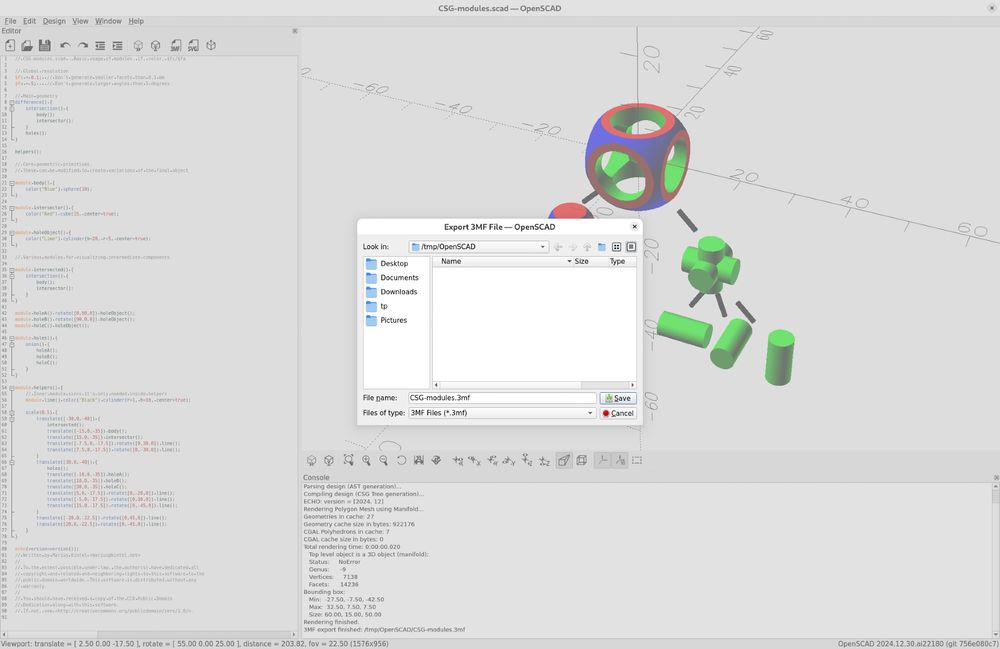Viewport: 1000px width, 649px height.
Task: Toggle Show Scale Markers in viewport toolbar
Action: click(x=620, y=460)
